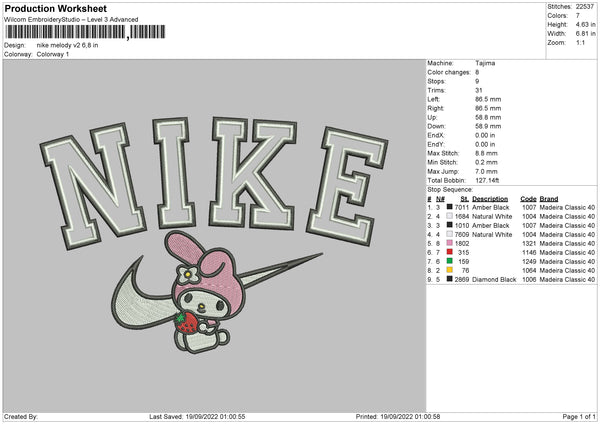Click the Up value '58.8 mm'
Screen dimensions: 600x424
[488, 117]
